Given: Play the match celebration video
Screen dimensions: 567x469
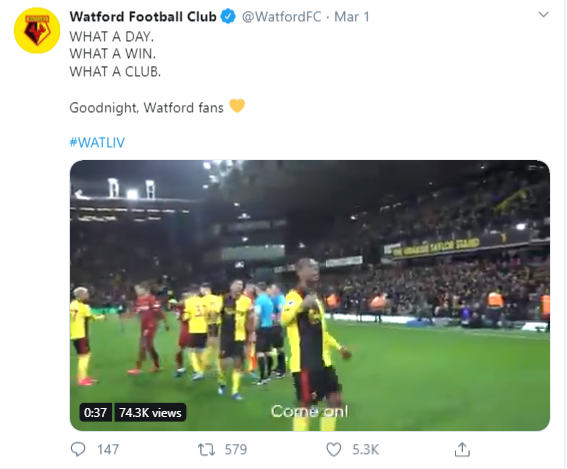Looking at the screenshot, I should [x=310, y=295].
